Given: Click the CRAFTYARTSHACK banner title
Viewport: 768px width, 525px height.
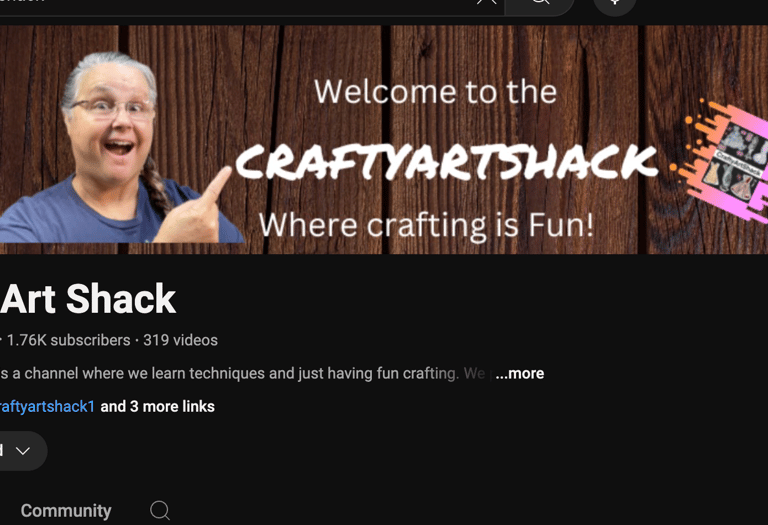Looking at the screenshot, I should point(446,162).
